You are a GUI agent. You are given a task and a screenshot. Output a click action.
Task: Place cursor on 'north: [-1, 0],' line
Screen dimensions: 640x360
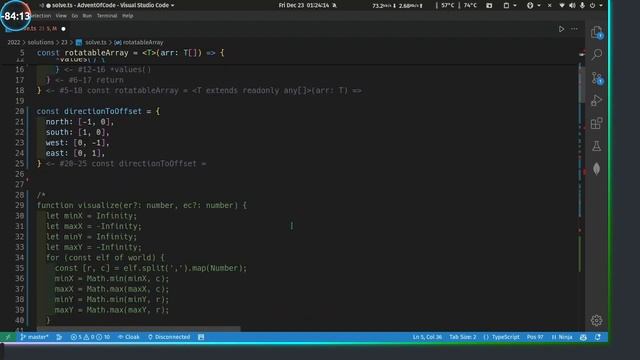click(80, 122)
